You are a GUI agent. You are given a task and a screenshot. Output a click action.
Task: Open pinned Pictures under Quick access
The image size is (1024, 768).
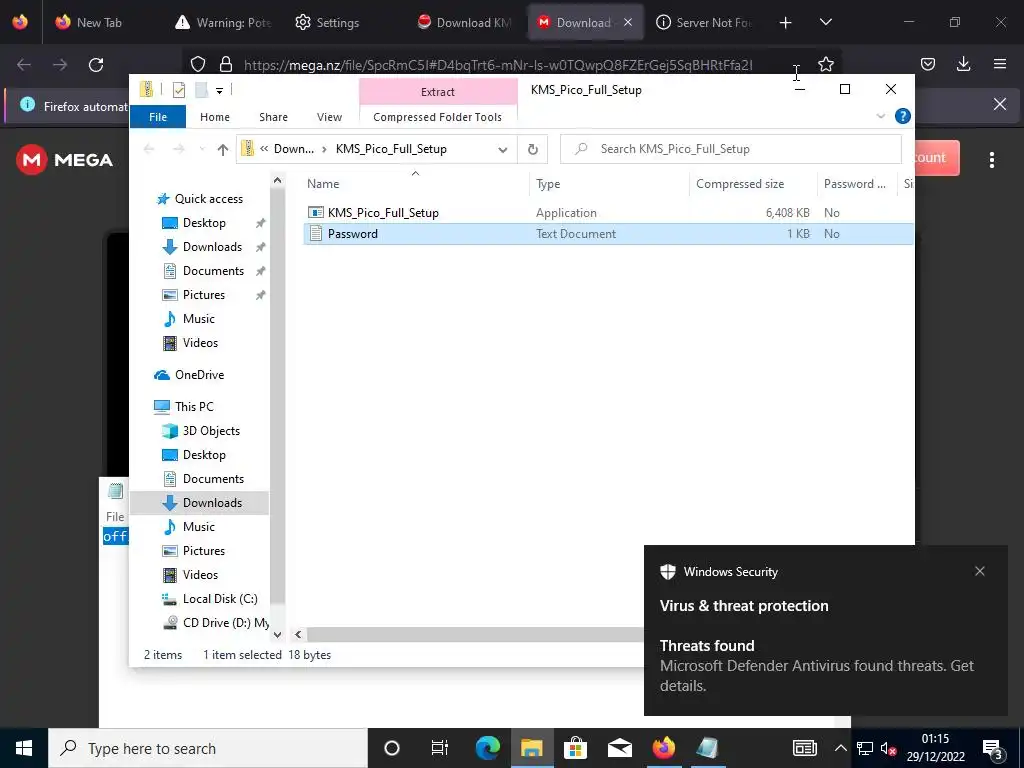(204, 295)
